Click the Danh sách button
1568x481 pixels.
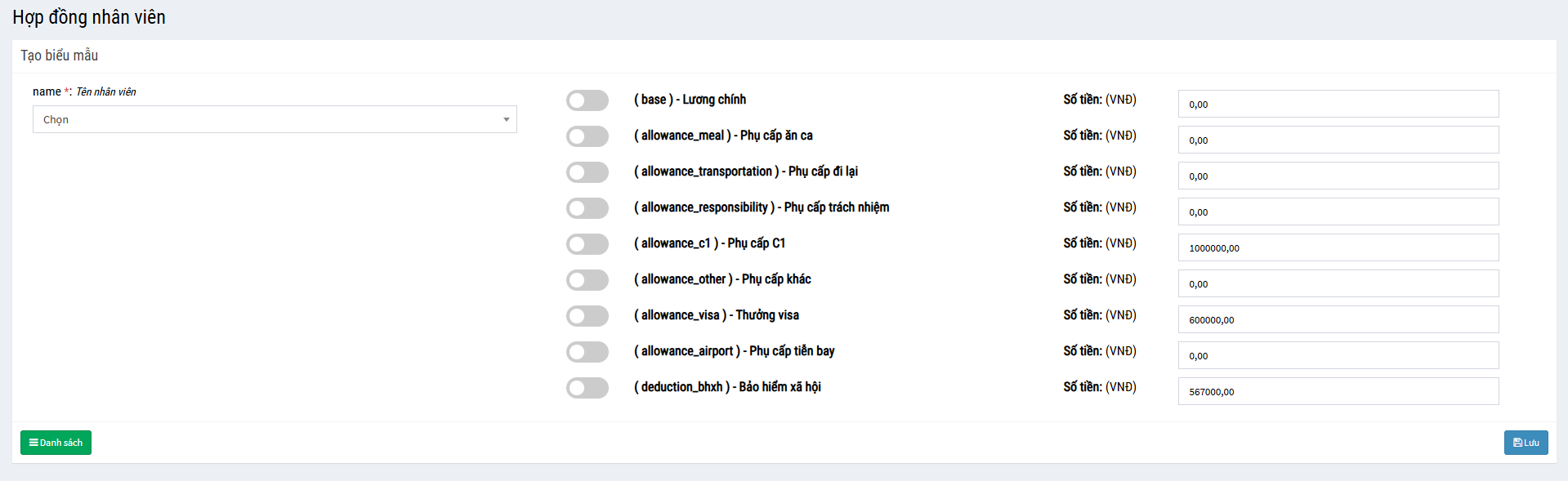pos(56,443)
